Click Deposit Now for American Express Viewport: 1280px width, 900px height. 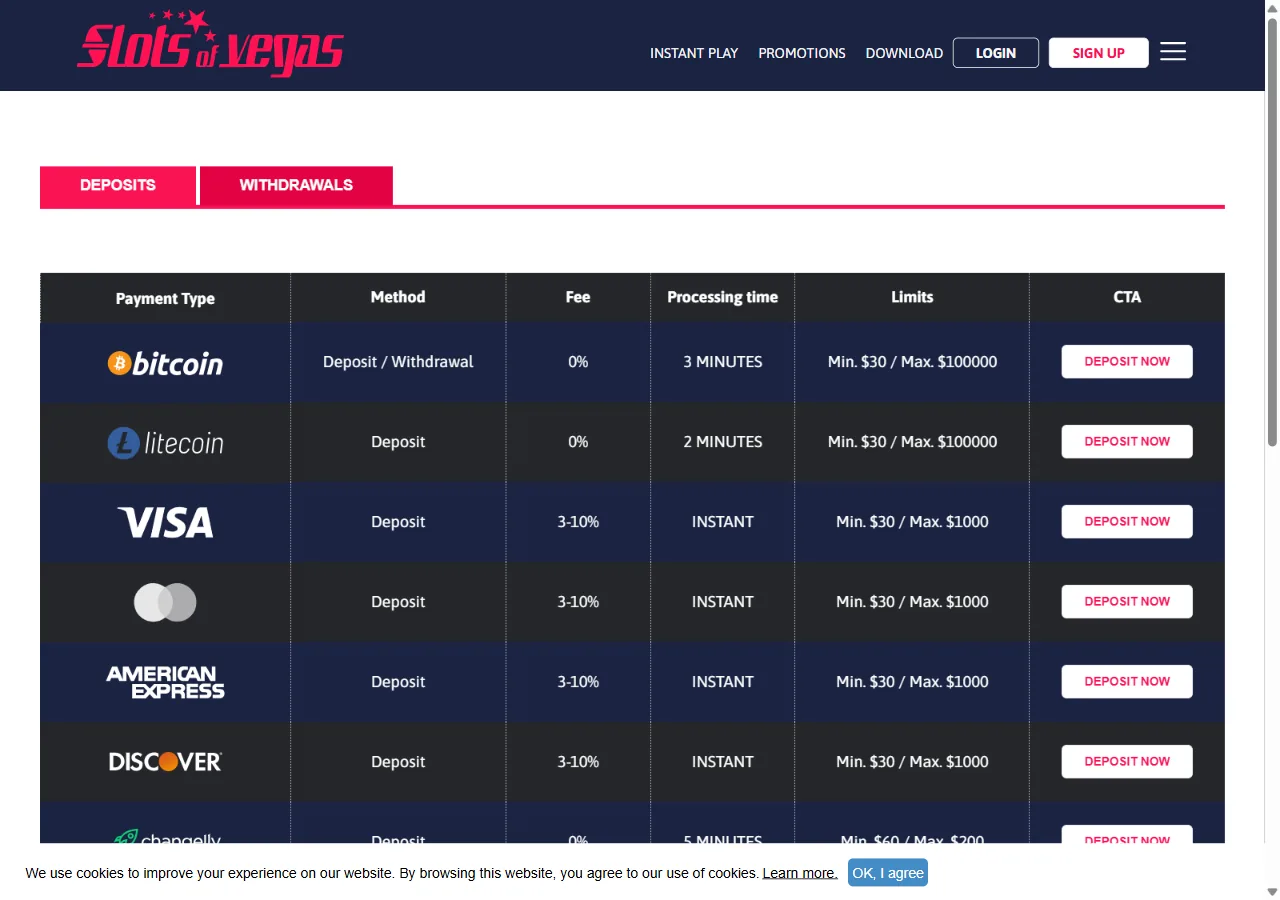pos(1127,682)
